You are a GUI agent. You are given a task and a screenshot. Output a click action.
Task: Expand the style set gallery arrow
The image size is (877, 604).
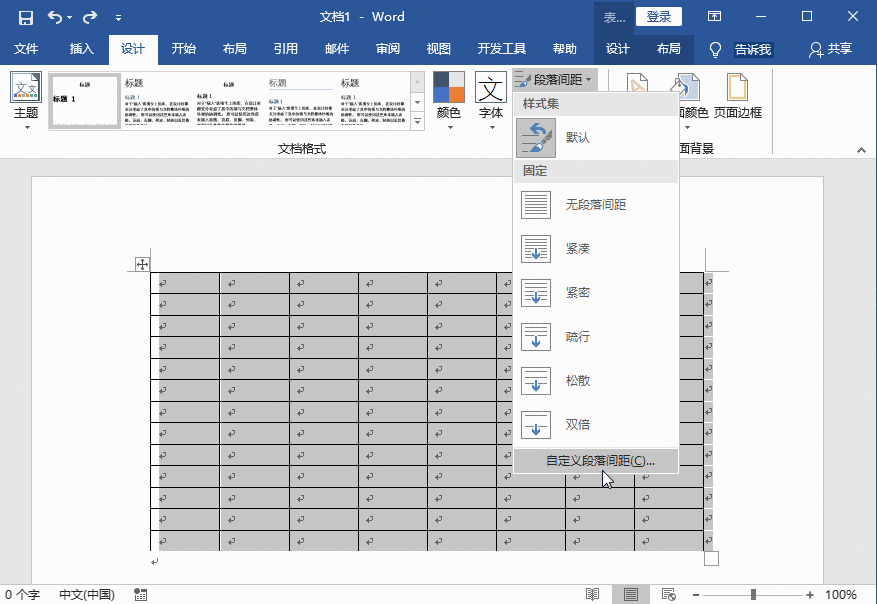pos(417,122)
